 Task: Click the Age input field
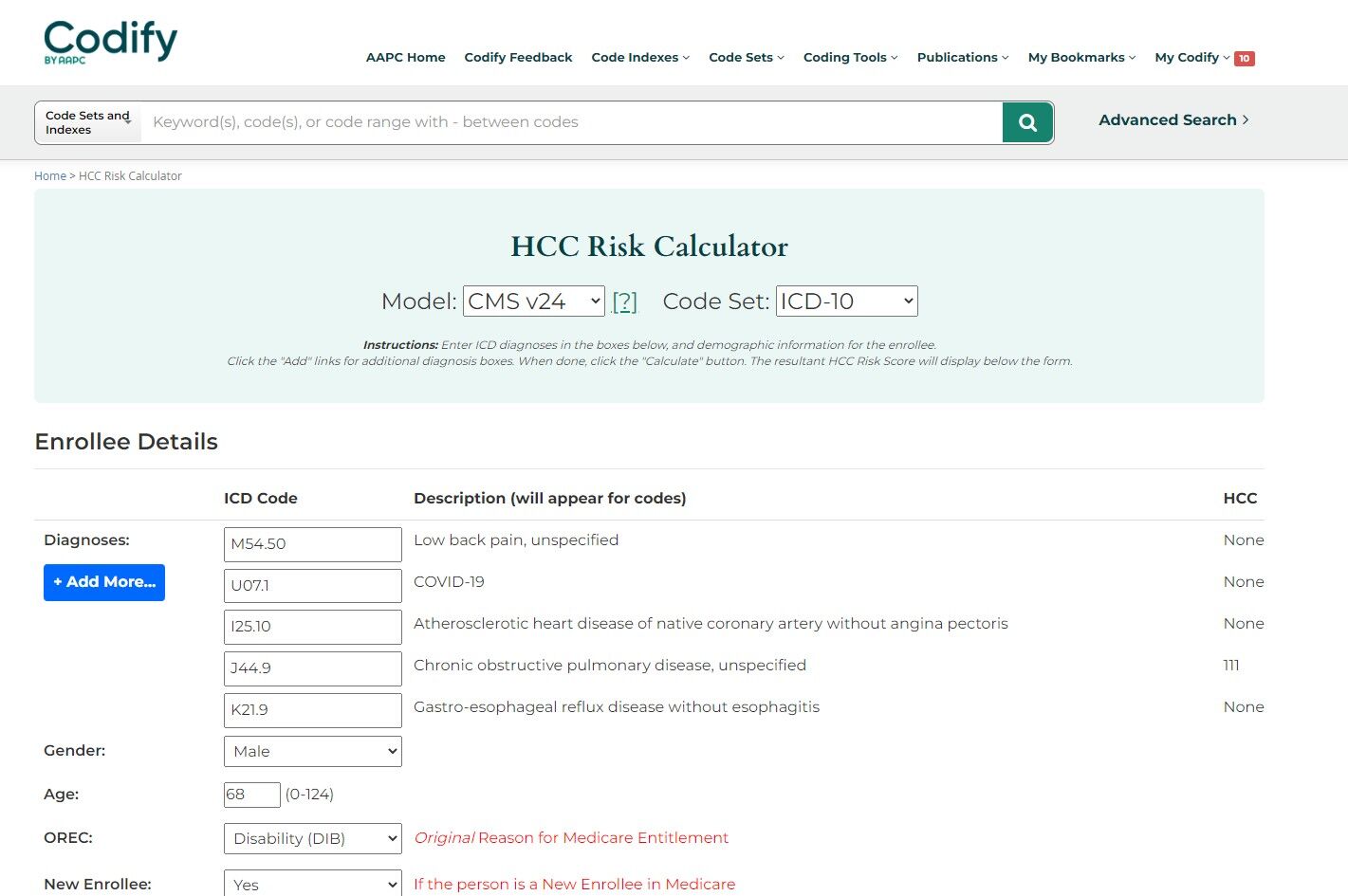point(252,795)
